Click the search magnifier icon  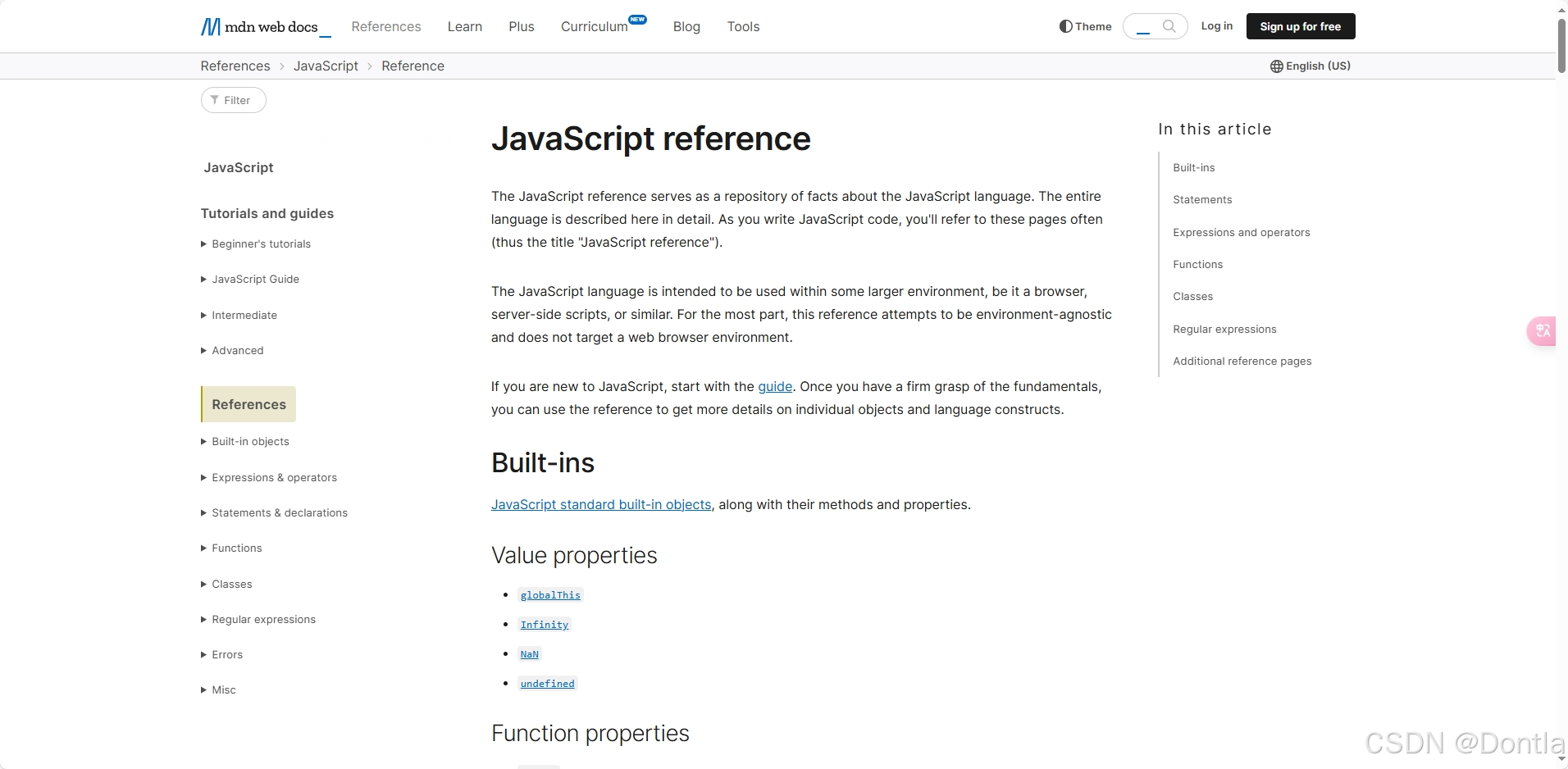click(1169, 26)
